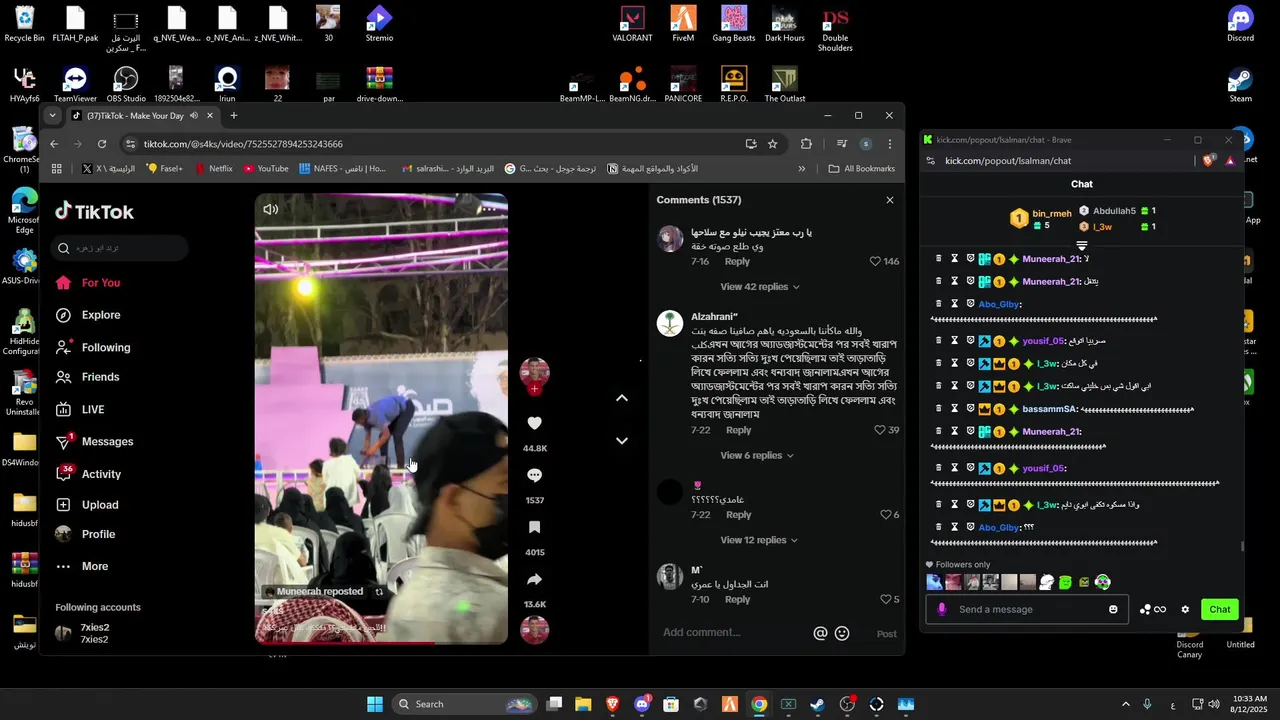Click the TikTok search field
The width and height of the screenshot is (1280, 720).
121,248
